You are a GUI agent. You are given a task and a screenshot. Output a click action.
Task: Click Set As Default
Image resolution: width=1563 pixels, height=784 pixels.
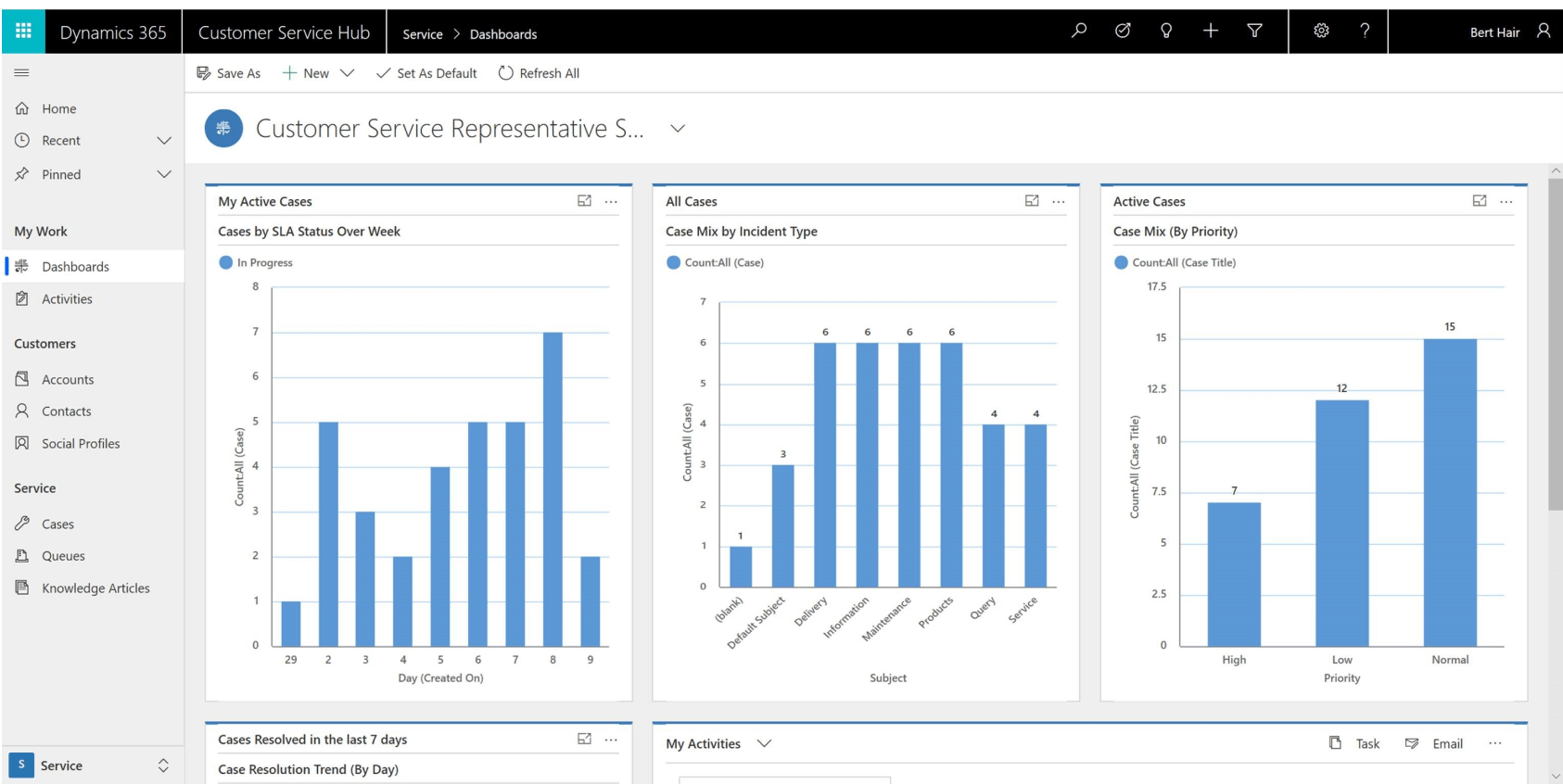pyautogui.click(x=426, y=73)
